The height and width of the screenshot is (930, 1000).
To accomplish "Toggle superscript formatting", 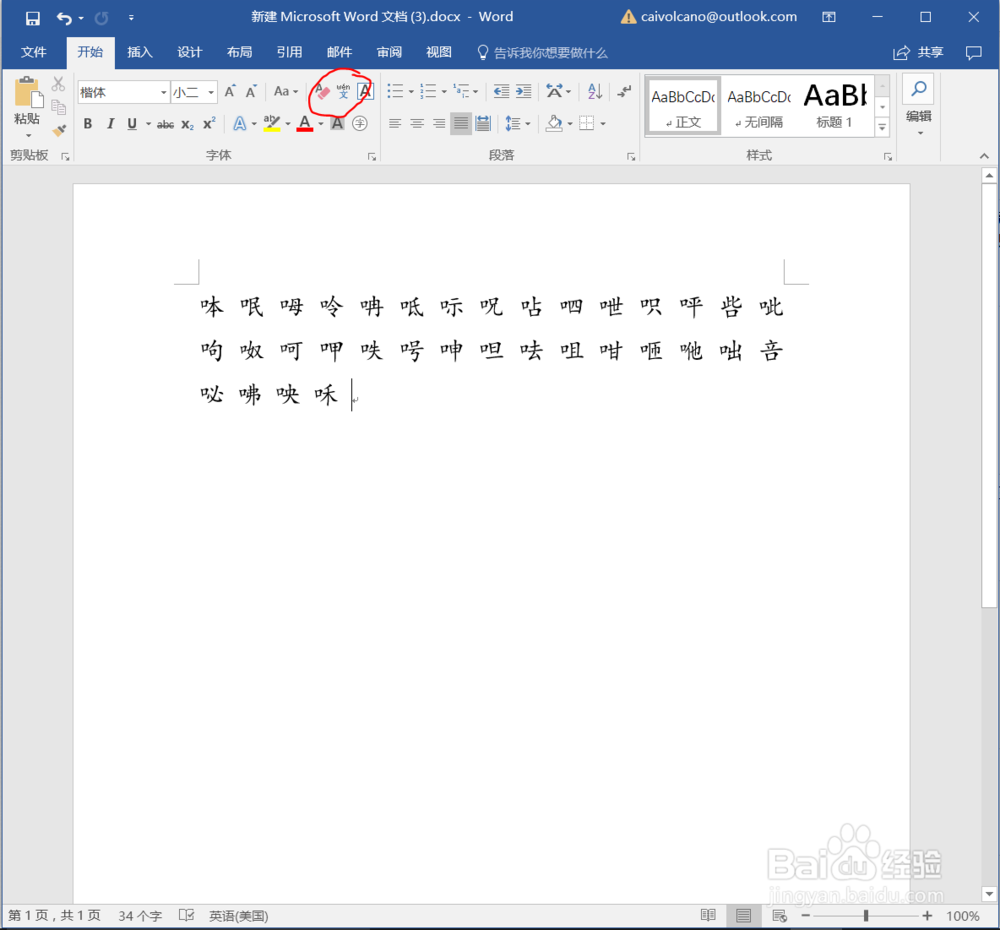I will pyautogui.click(x=209, y=124).
